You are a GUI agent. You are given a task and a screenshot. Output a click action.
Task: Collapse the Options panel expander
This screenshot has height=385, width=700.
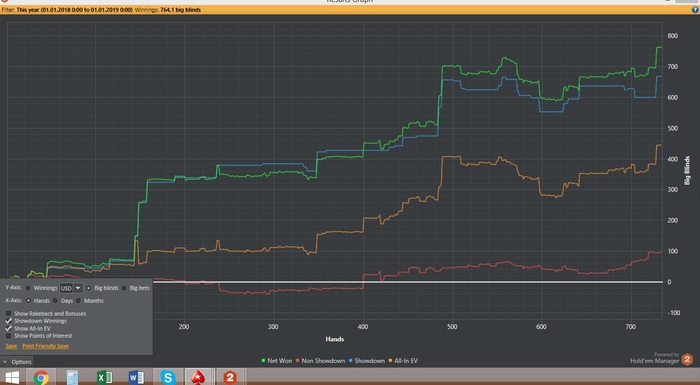click(x=5, y=362)
